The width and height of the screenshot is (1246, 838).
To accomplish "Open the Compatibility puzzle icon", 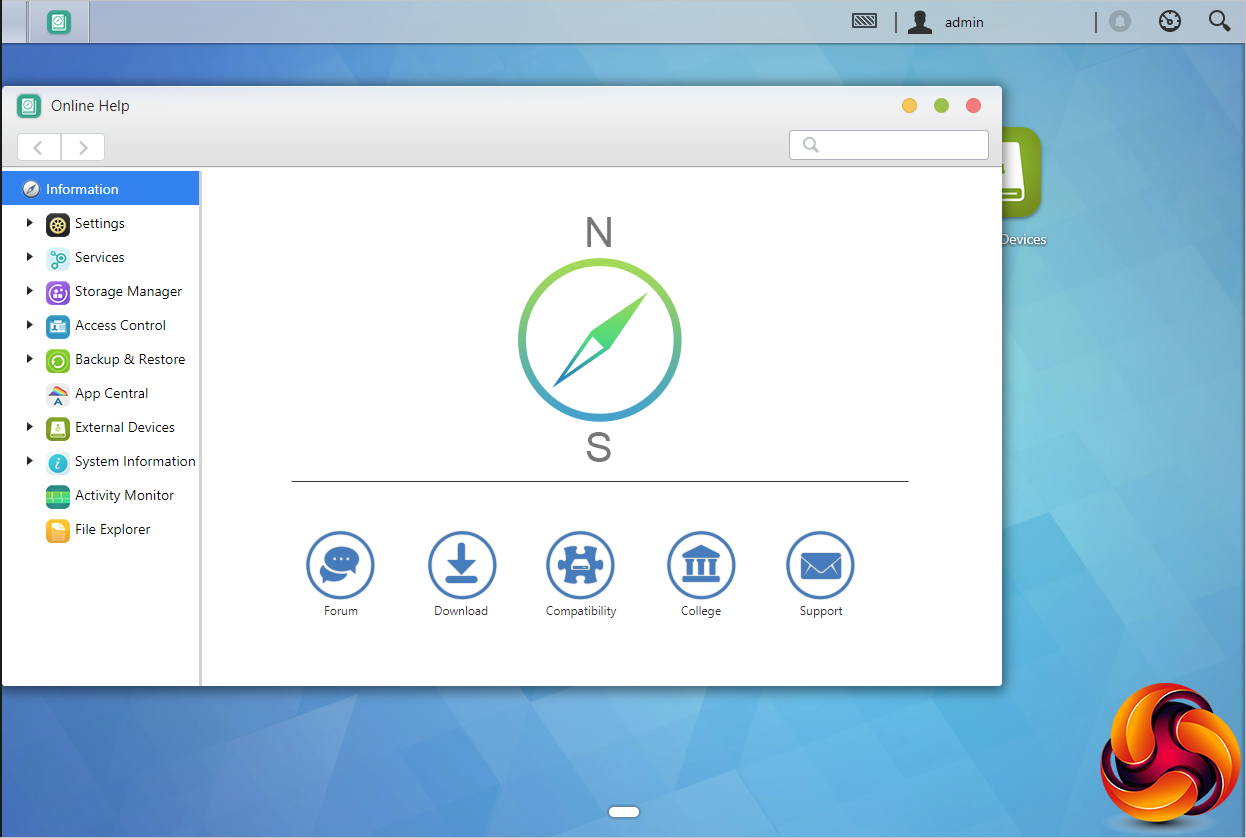I will [x=580, y=565].
